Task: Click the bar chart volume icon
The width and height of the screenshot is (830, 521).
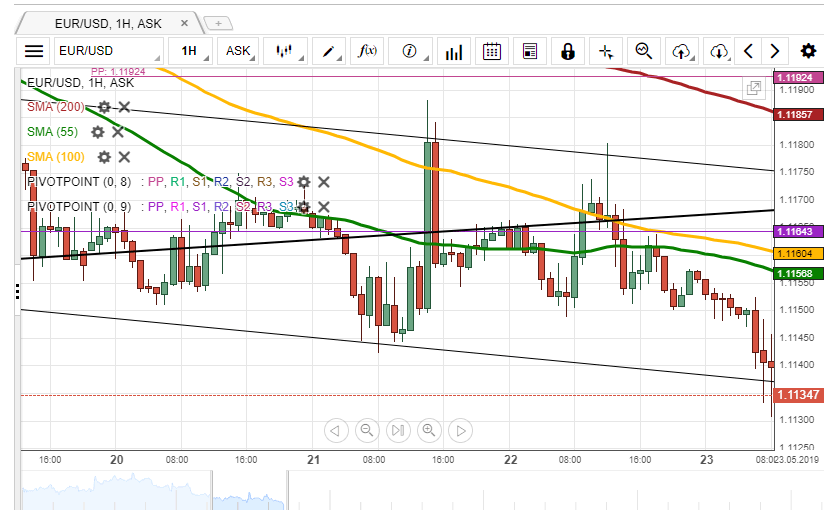Action: [454, 51]
